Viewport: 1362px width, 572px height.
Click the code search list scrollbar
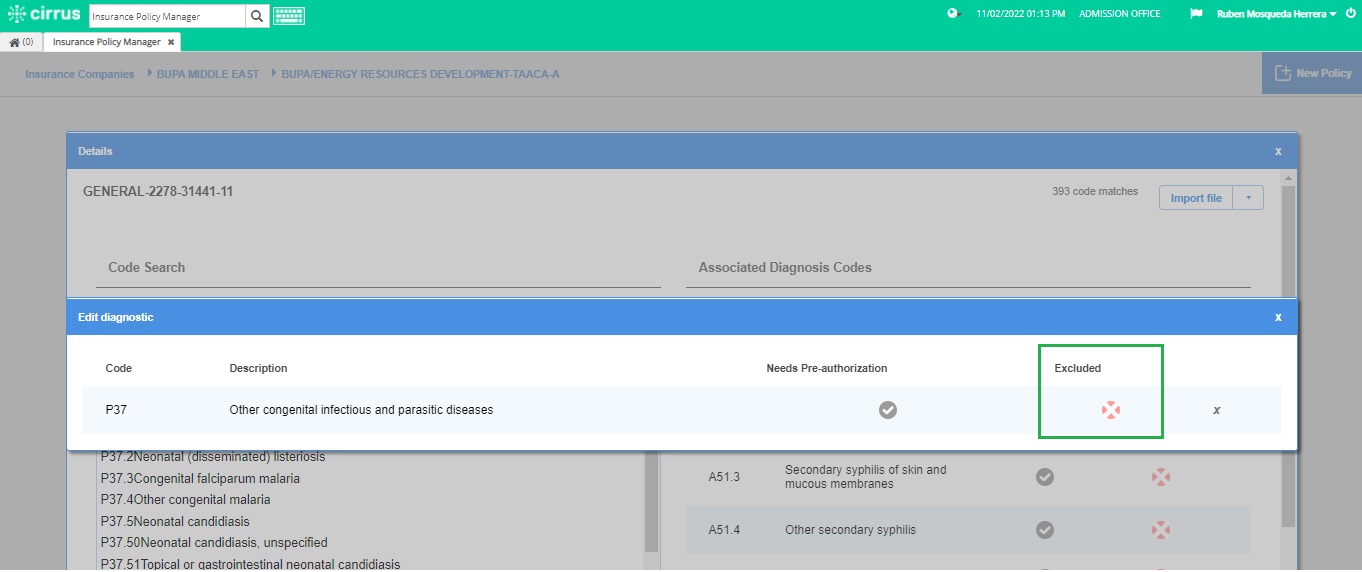tap(652, 500)
